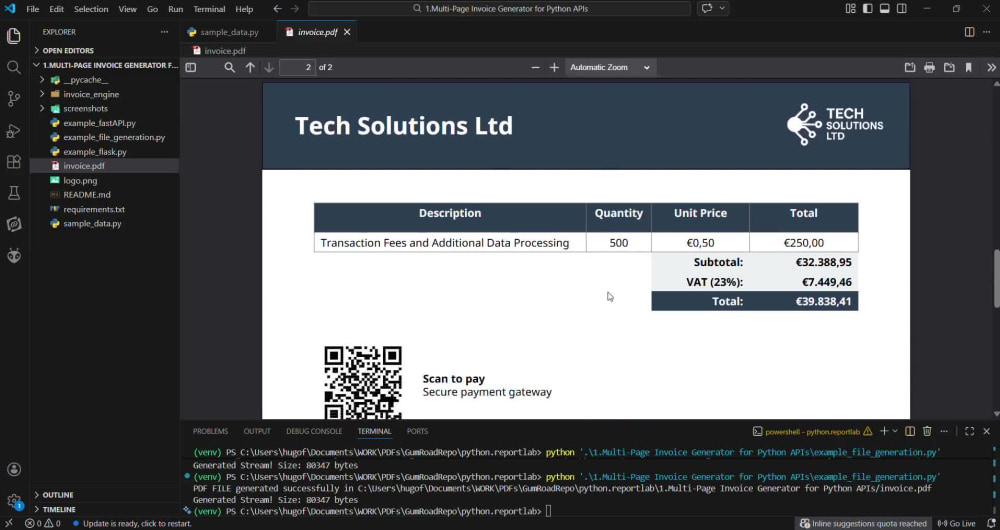Expand the Open Editors section
1000x530 pixels.
point(68,50)
